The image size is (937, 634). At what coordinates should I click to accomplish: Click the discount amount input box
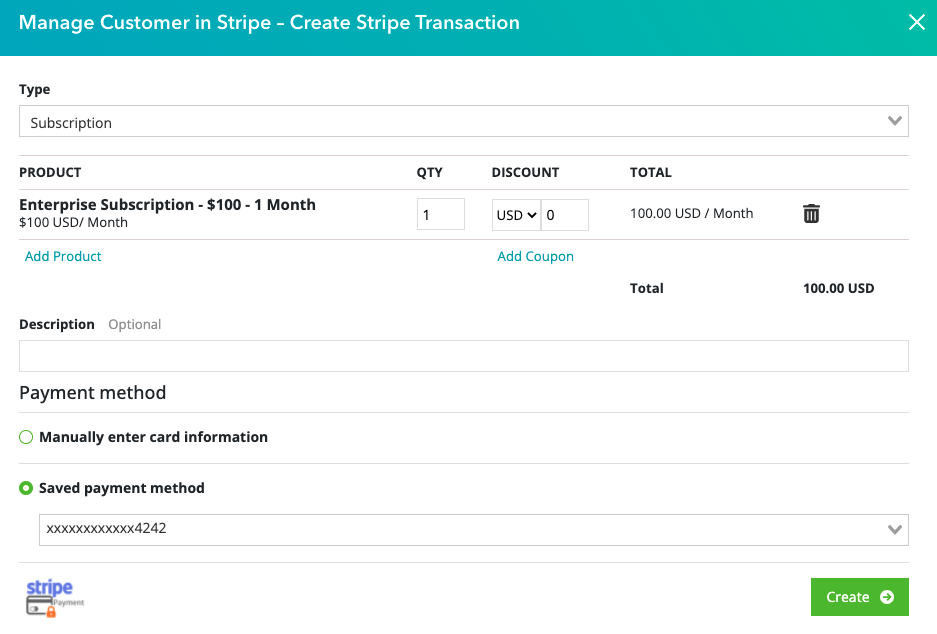(x=564, y=215)
